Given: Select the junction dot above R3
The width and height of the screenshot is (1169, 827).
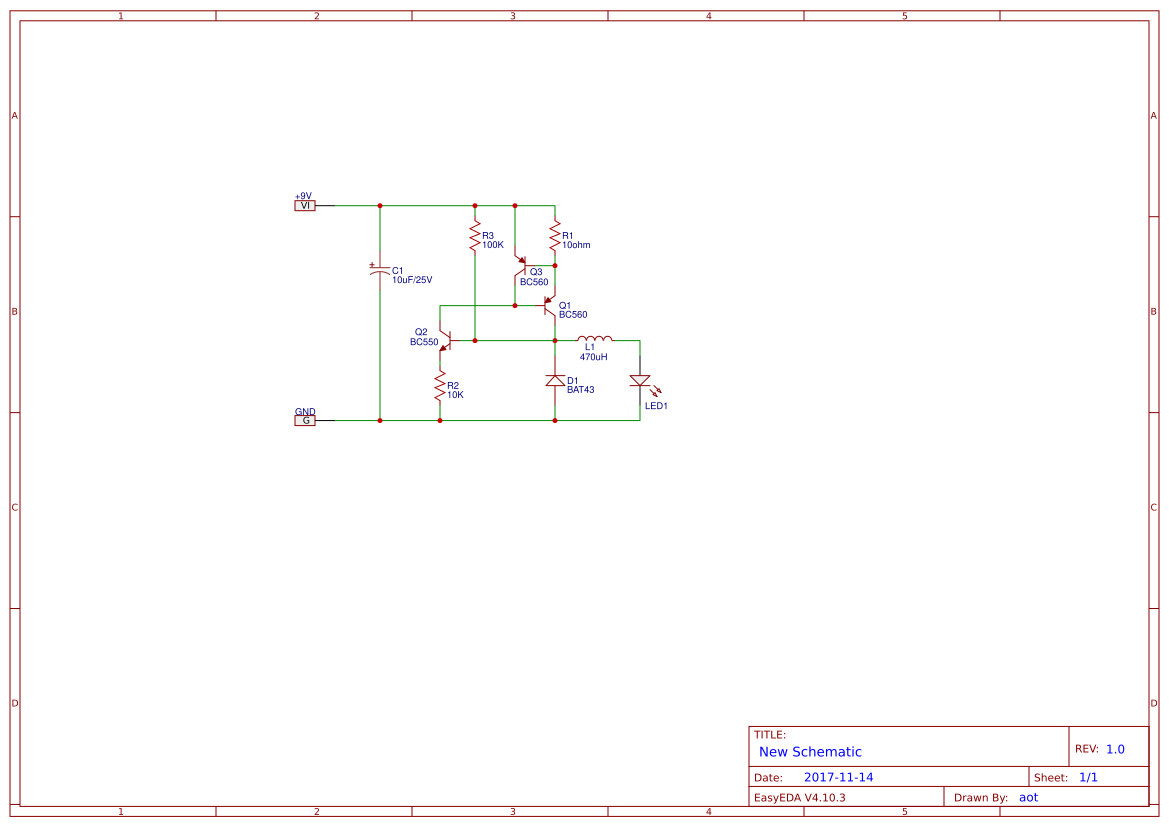Looking at the screenshot, I should [x=475, y=205].
